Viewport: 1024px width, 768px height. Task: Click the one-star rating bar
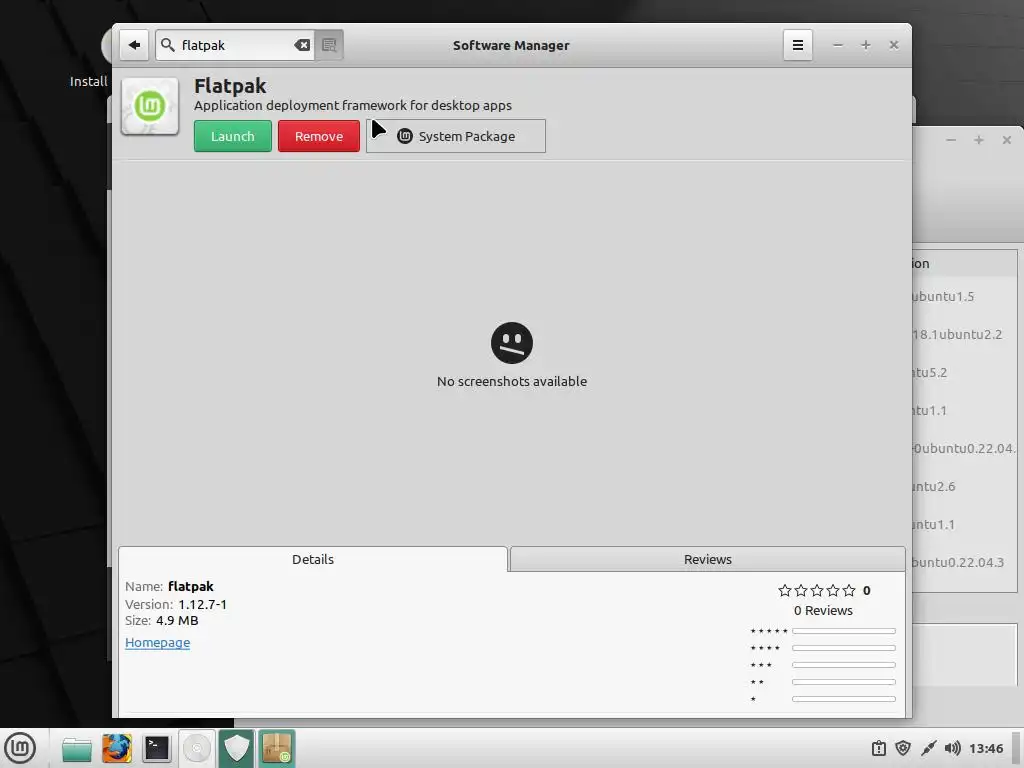pos(844,699)
